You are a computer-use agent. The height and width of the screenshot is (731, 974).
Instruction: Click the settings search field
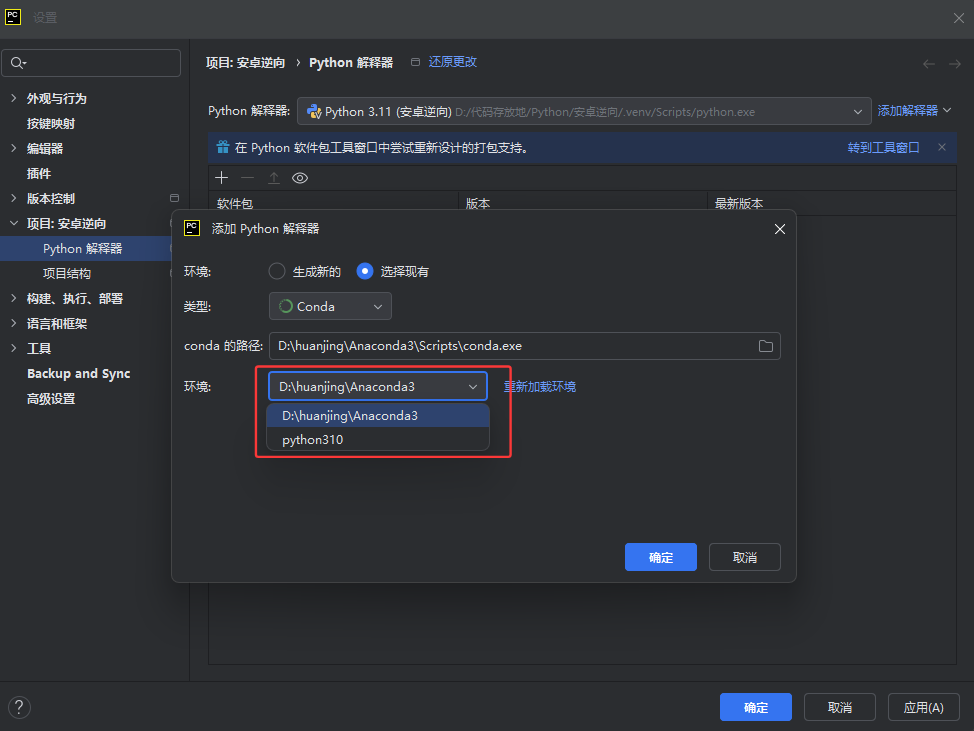[x=91, y=63]
